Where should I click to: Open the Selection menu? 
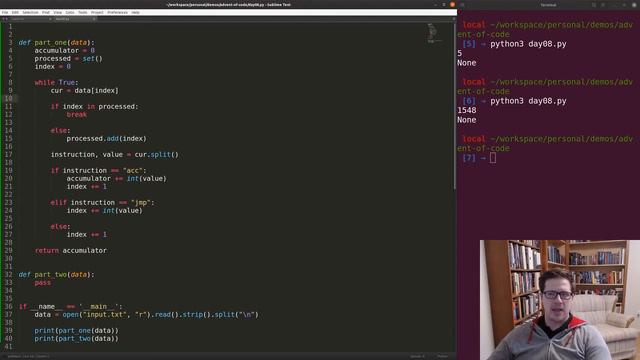[x=30, y=12]
